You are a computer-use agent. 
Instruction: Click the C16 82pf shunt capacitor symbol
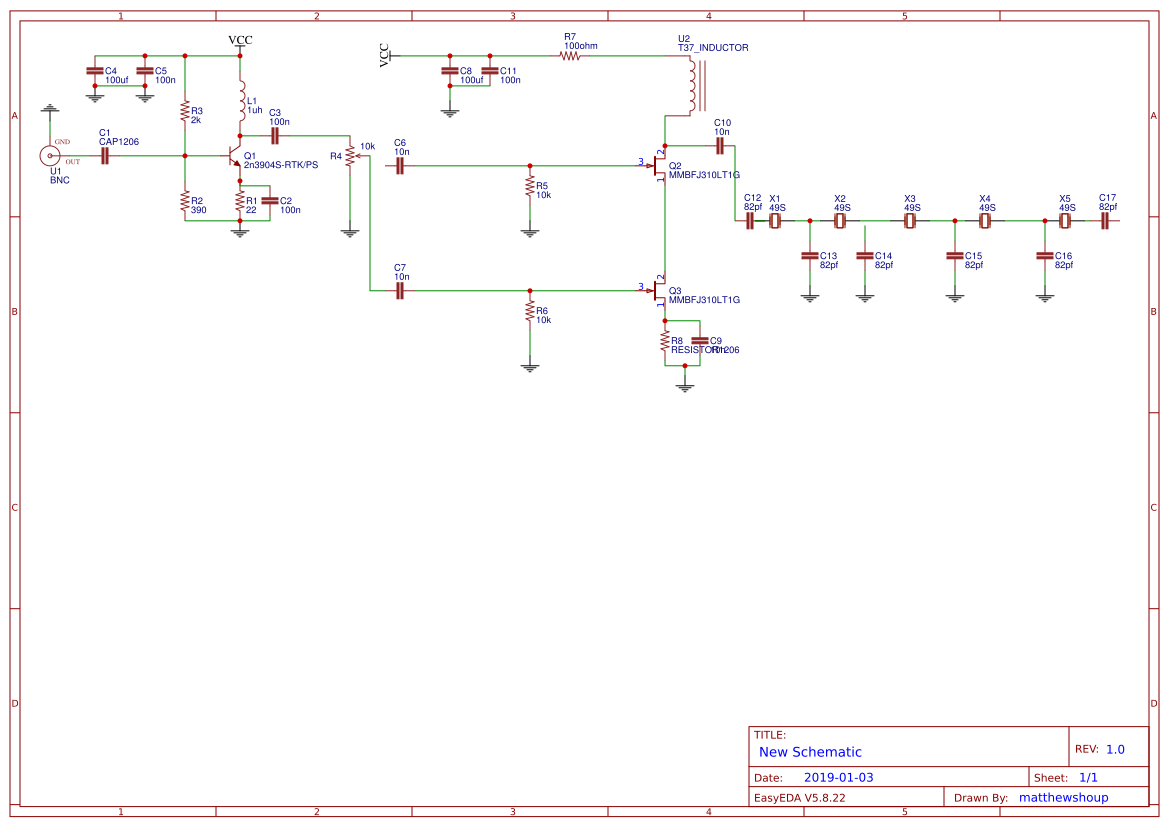pos(1044,256)
